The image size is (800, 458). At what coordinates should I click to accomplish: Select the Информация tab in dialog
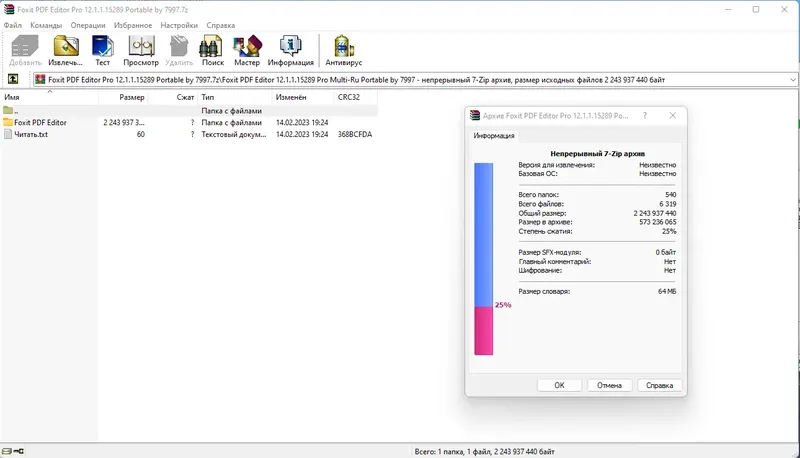493,136
